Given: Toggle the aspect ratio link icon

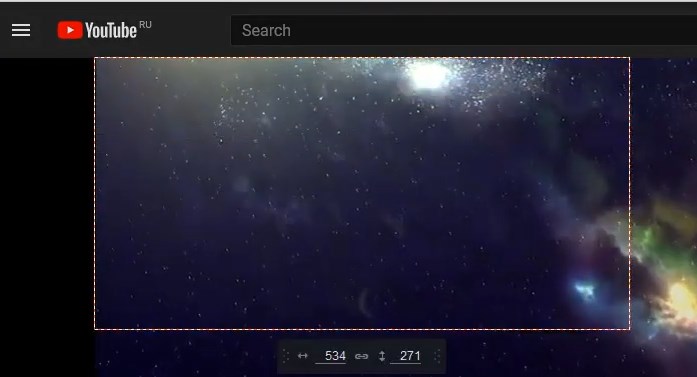Looking at the screenshot, I should (x=361, y=356).
